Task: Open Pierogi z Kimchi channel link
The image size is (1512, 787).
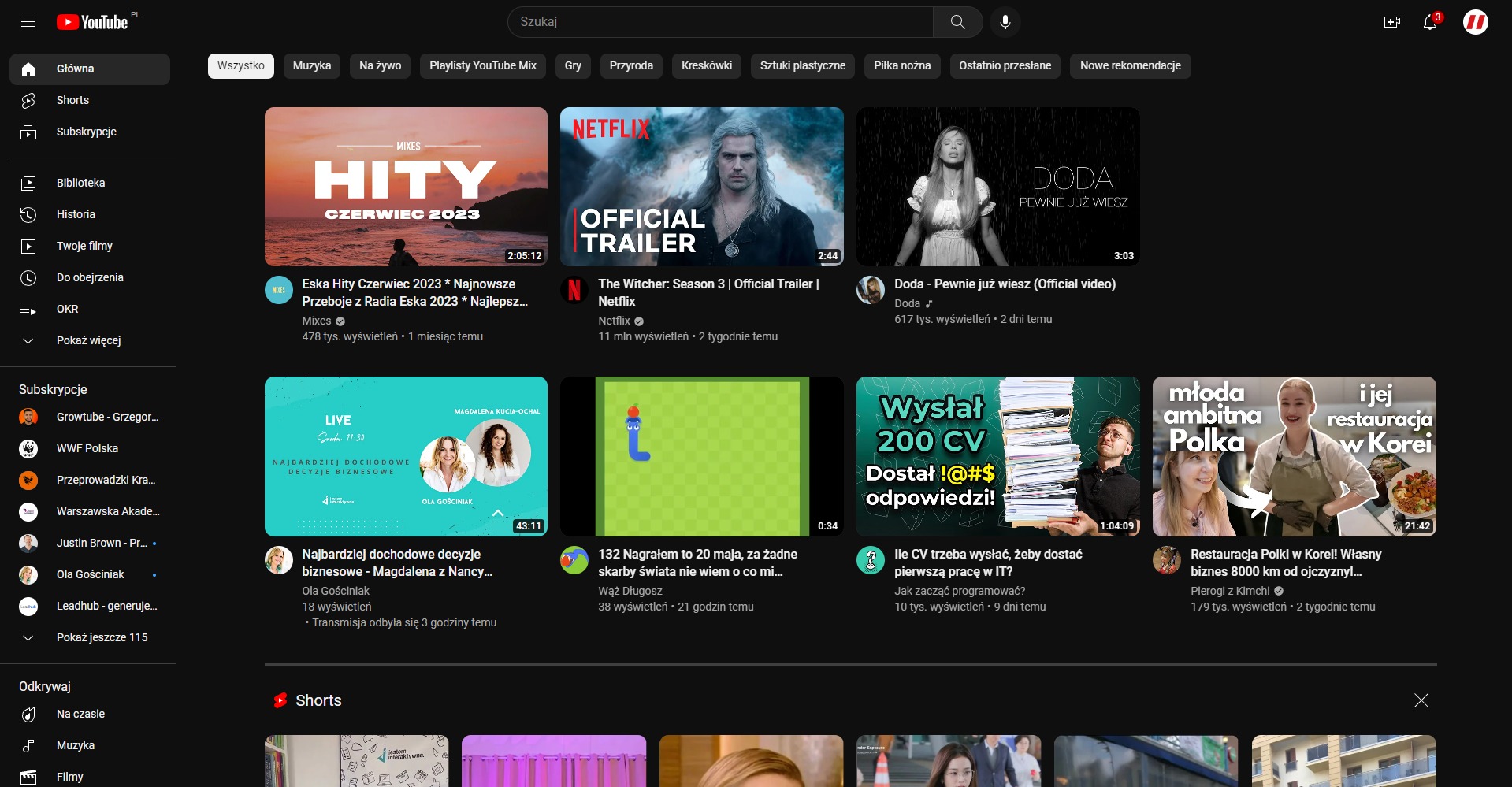Action: point(1230,591)
